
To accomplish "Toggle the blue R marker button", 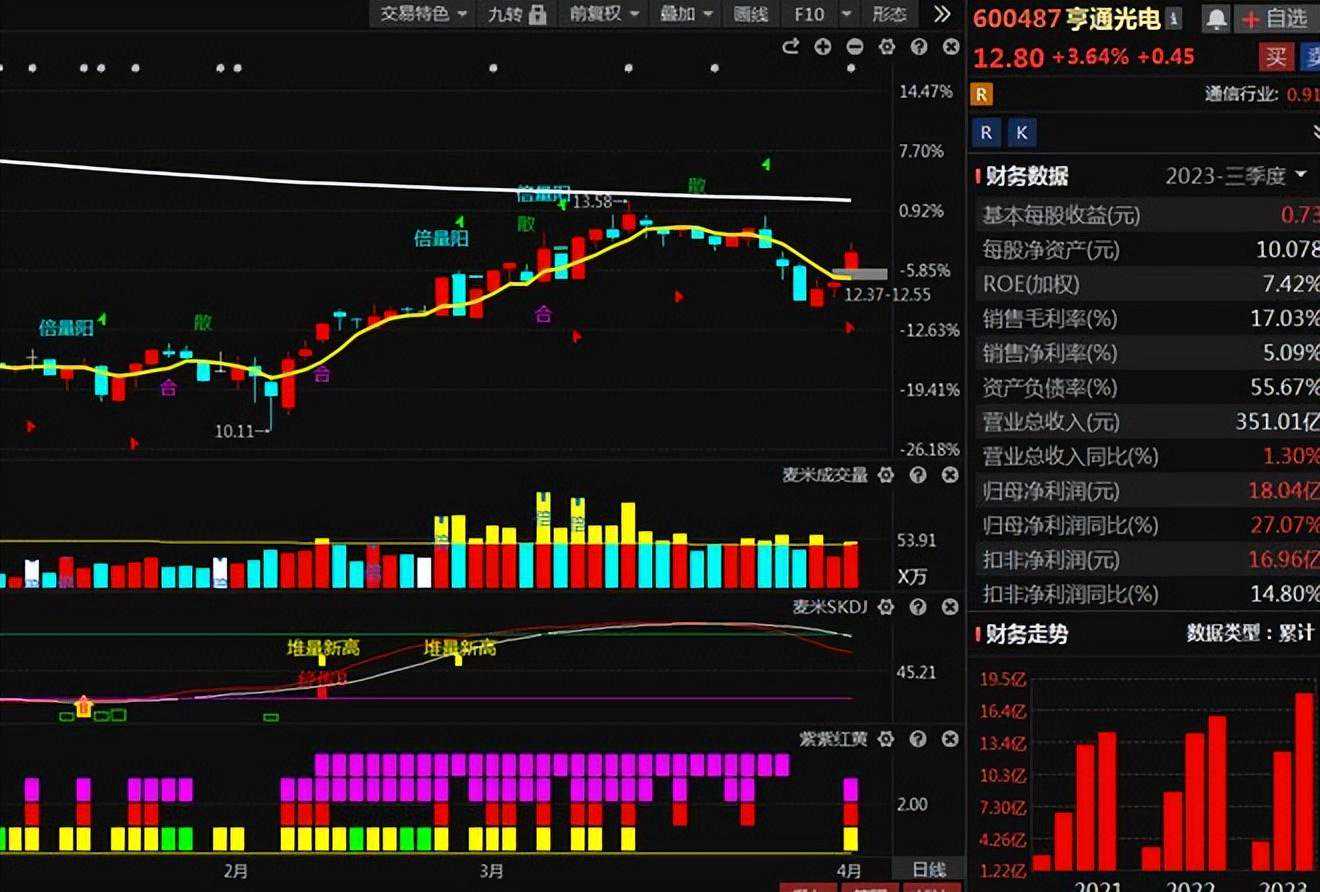I will 987,133.
